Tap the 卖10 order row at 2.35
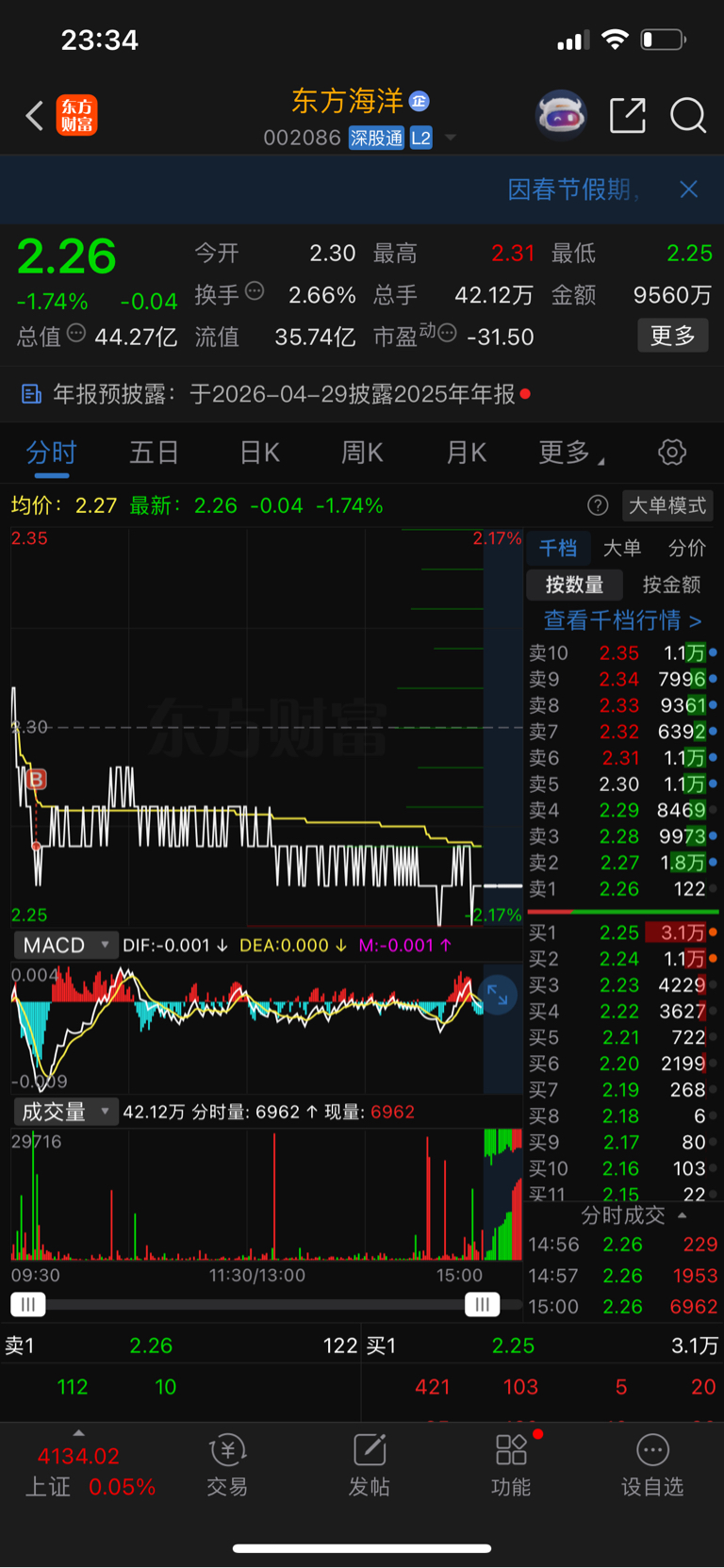Viewport: 724px width, 1568px height. (622, 652)
